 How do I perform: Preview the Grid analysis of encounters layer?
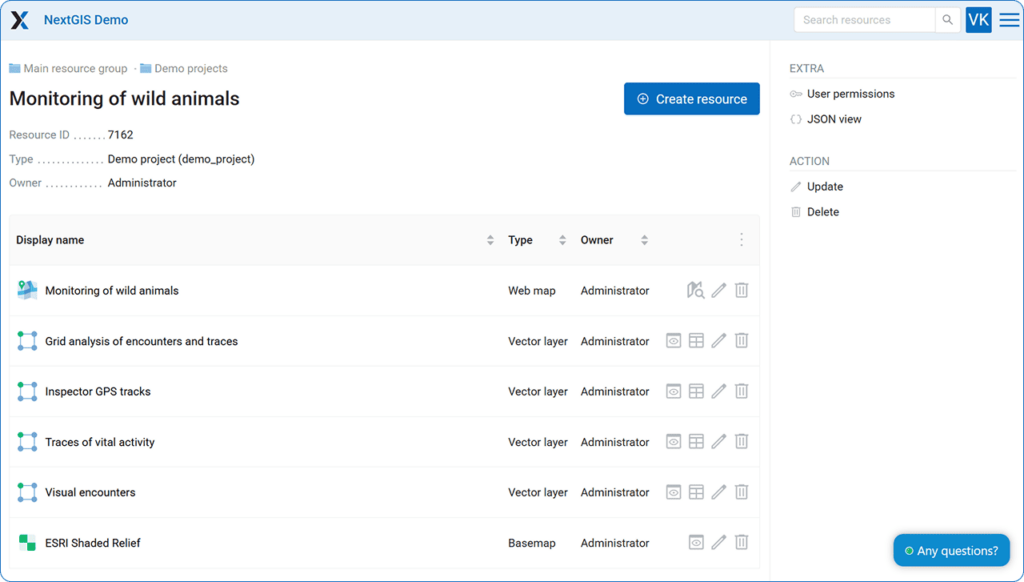pyautogui.click(x=674, y=341)
